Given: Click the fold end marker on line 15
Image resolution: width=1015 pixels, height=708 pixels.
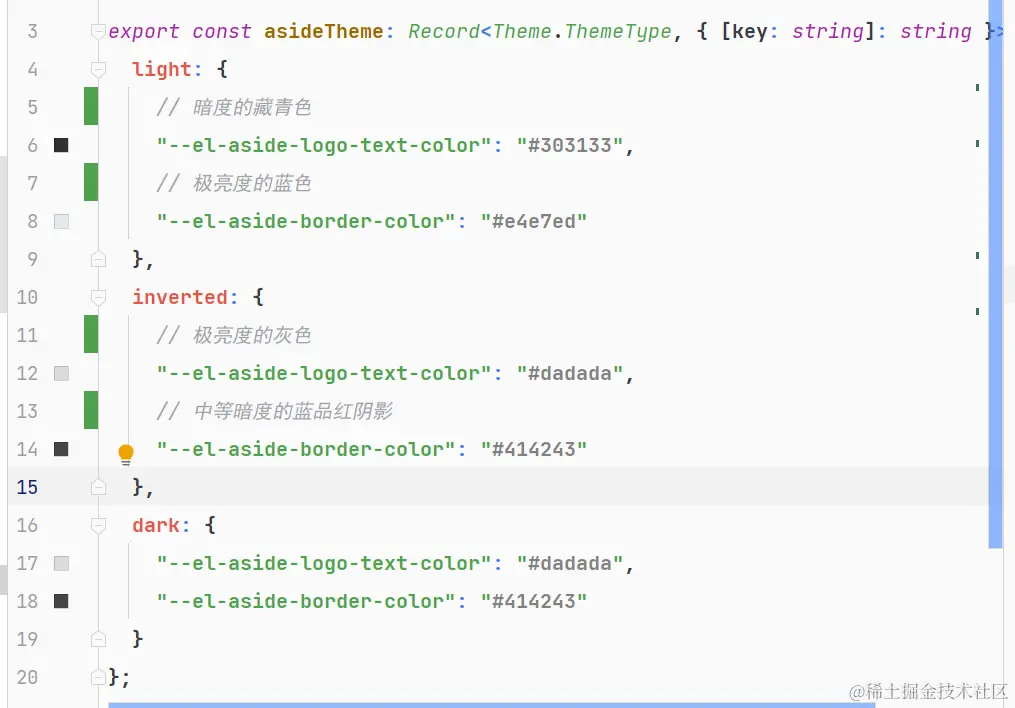Looking at the screenshot, I should click(98, 487).
